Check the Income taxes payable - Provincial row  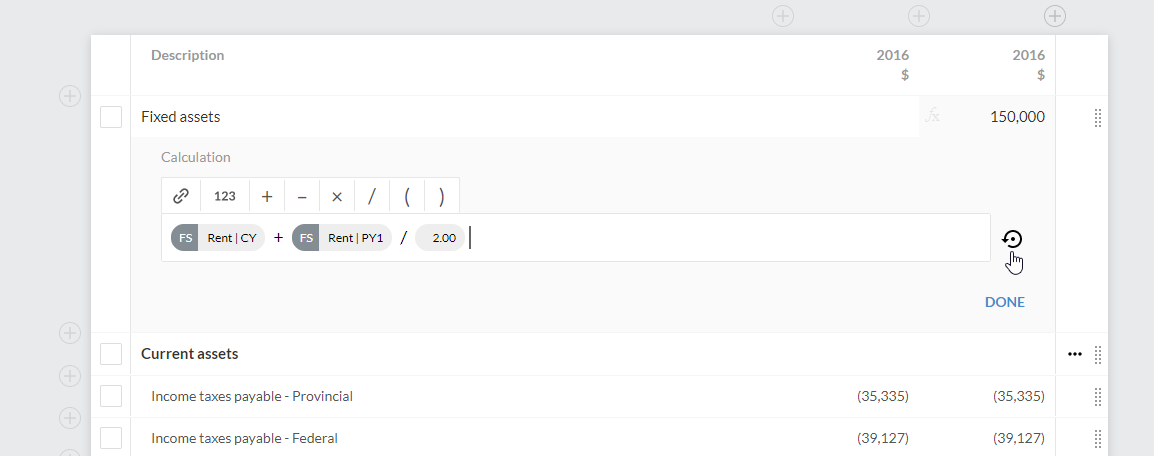(111, 396)
